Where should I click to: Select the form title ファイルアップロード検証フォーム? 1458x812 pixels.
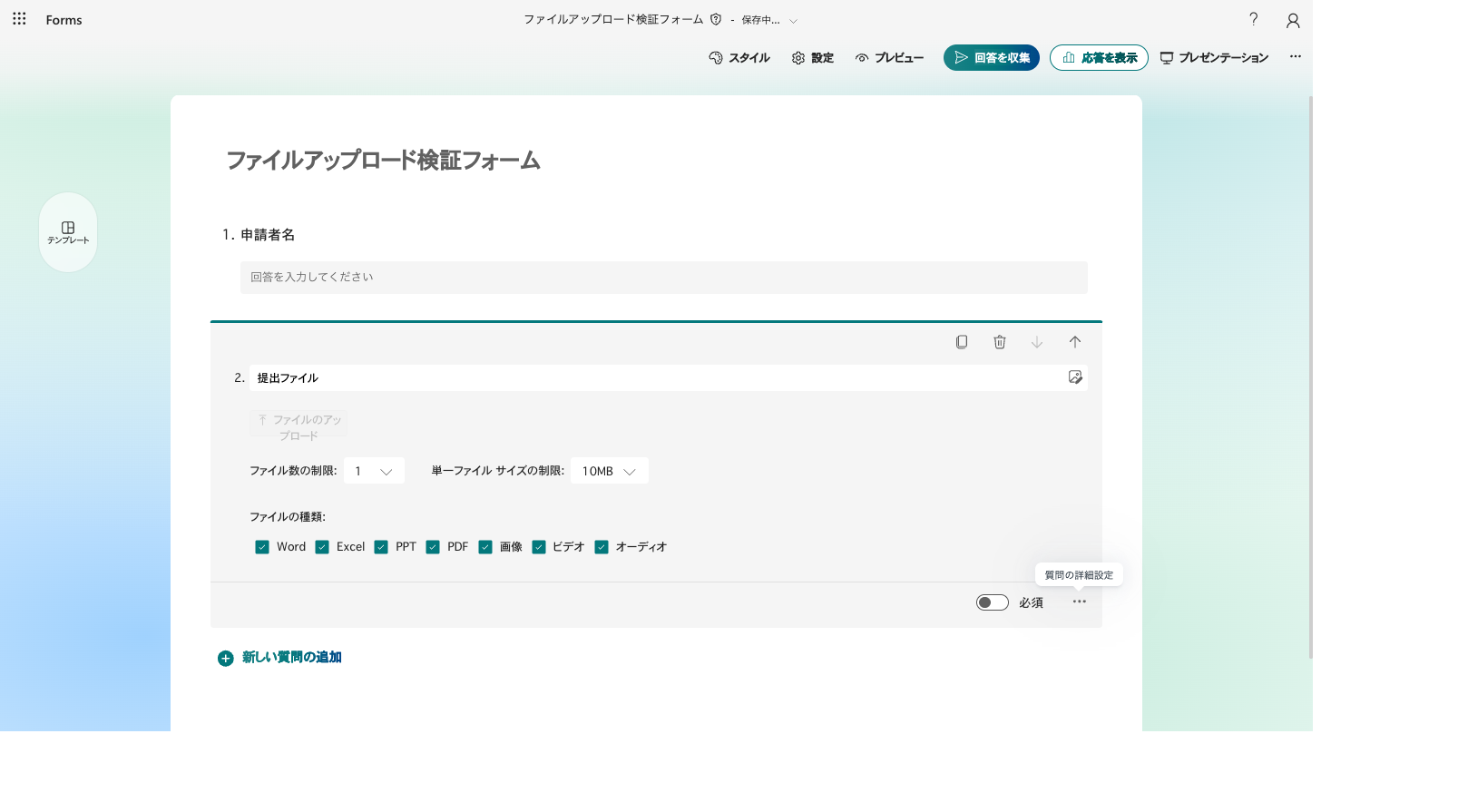tap(383, 161)
